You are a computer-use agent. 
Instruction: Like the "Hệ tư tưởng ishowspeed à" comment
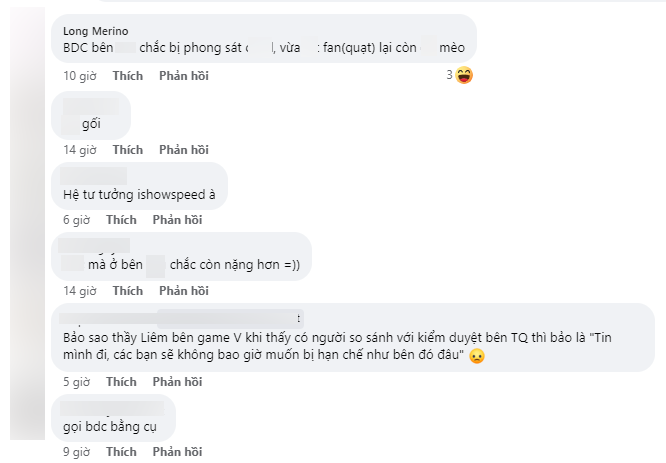121,220
